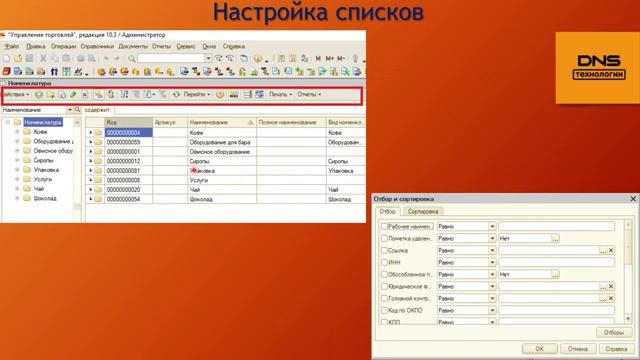
Task: Click the Cut scissors icon
Action: click(x=43, y=59)
